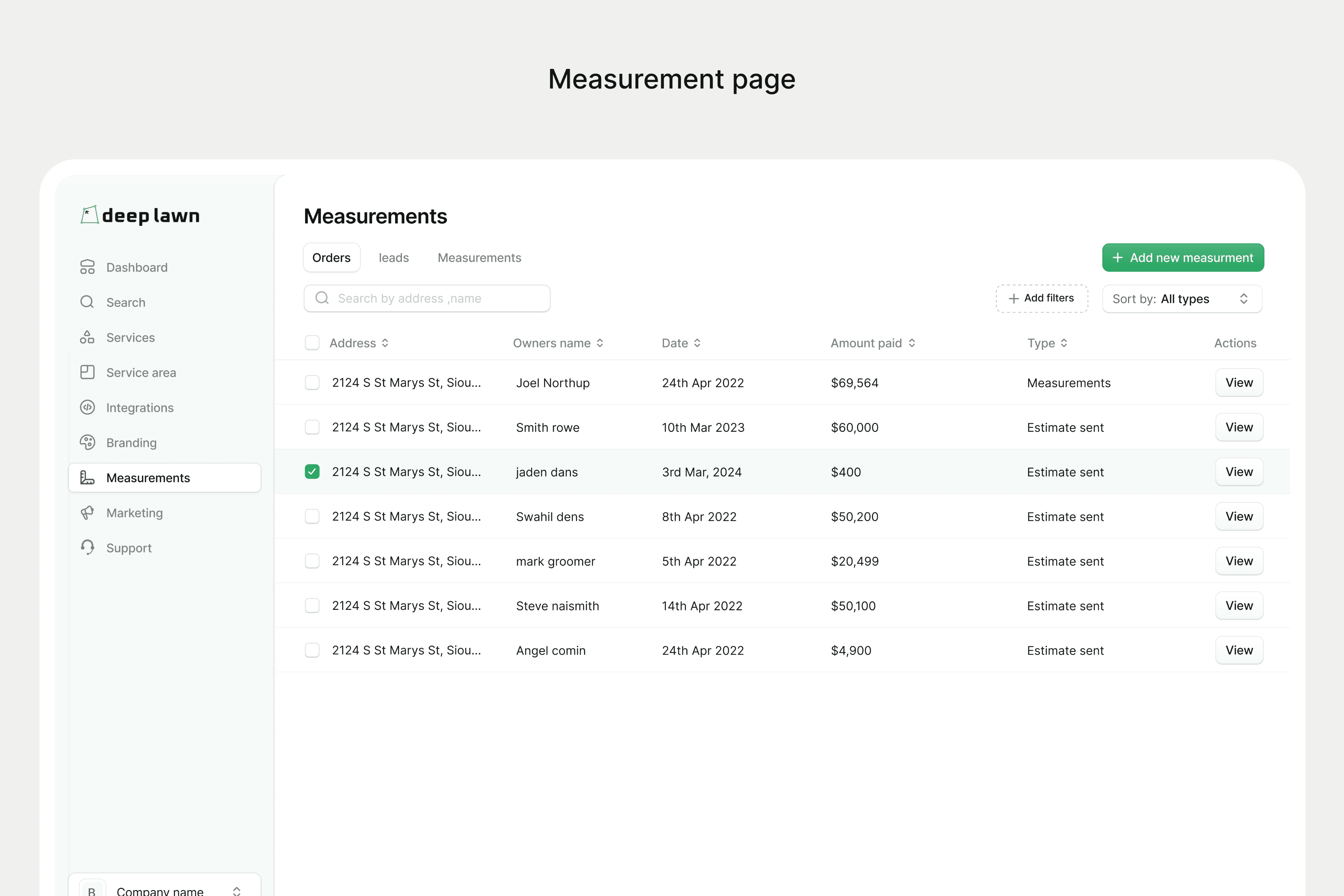The height and width of the screenshot is (896, 1344).
Task: Uncheck the jaden dans row checkbox
Action: tap(312, 471)
